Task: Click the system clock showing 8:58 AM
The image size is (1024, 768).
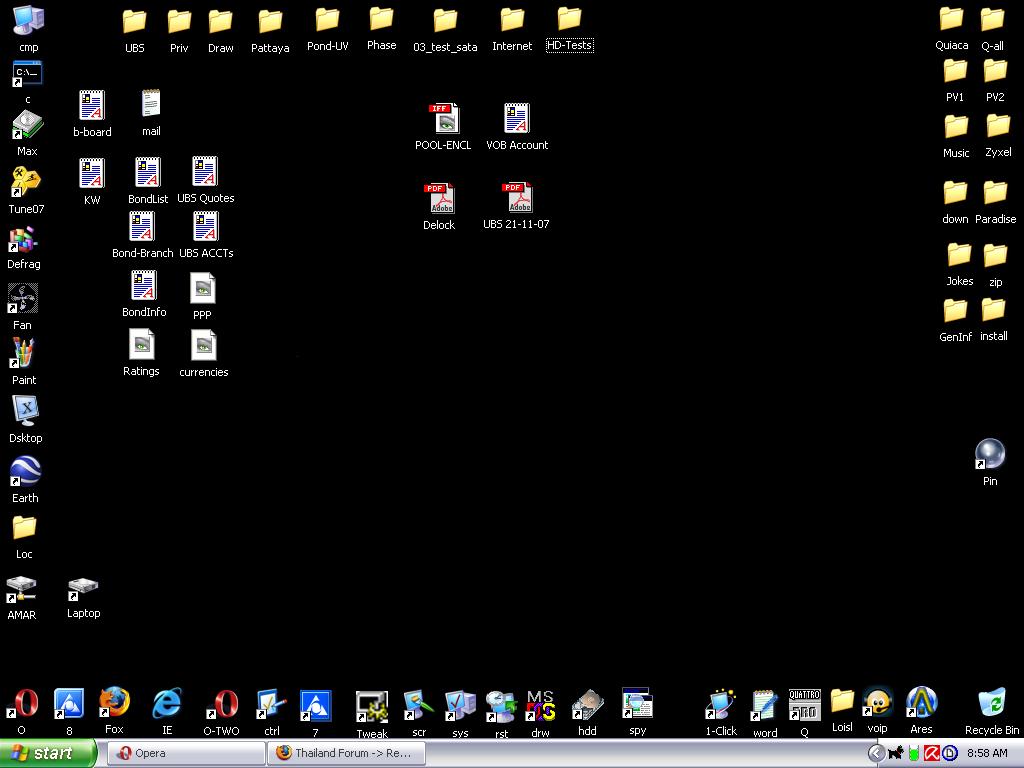Action: pos(987,753)
